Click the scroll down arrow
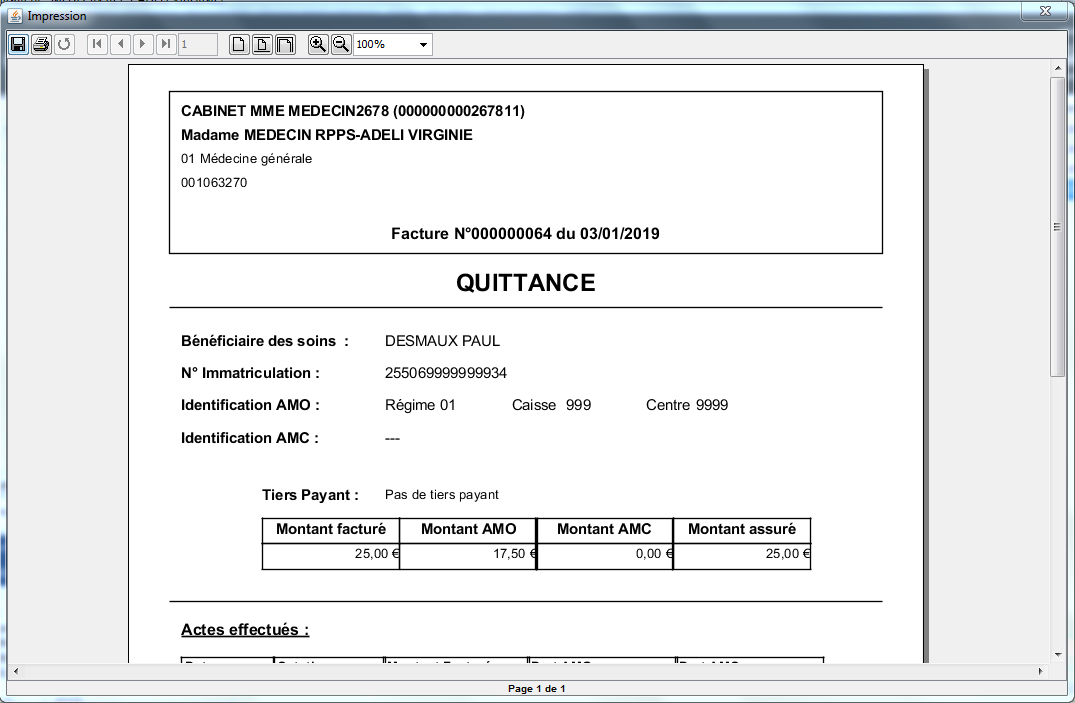Viewport: 1075px width, 703px height. 1057,654
